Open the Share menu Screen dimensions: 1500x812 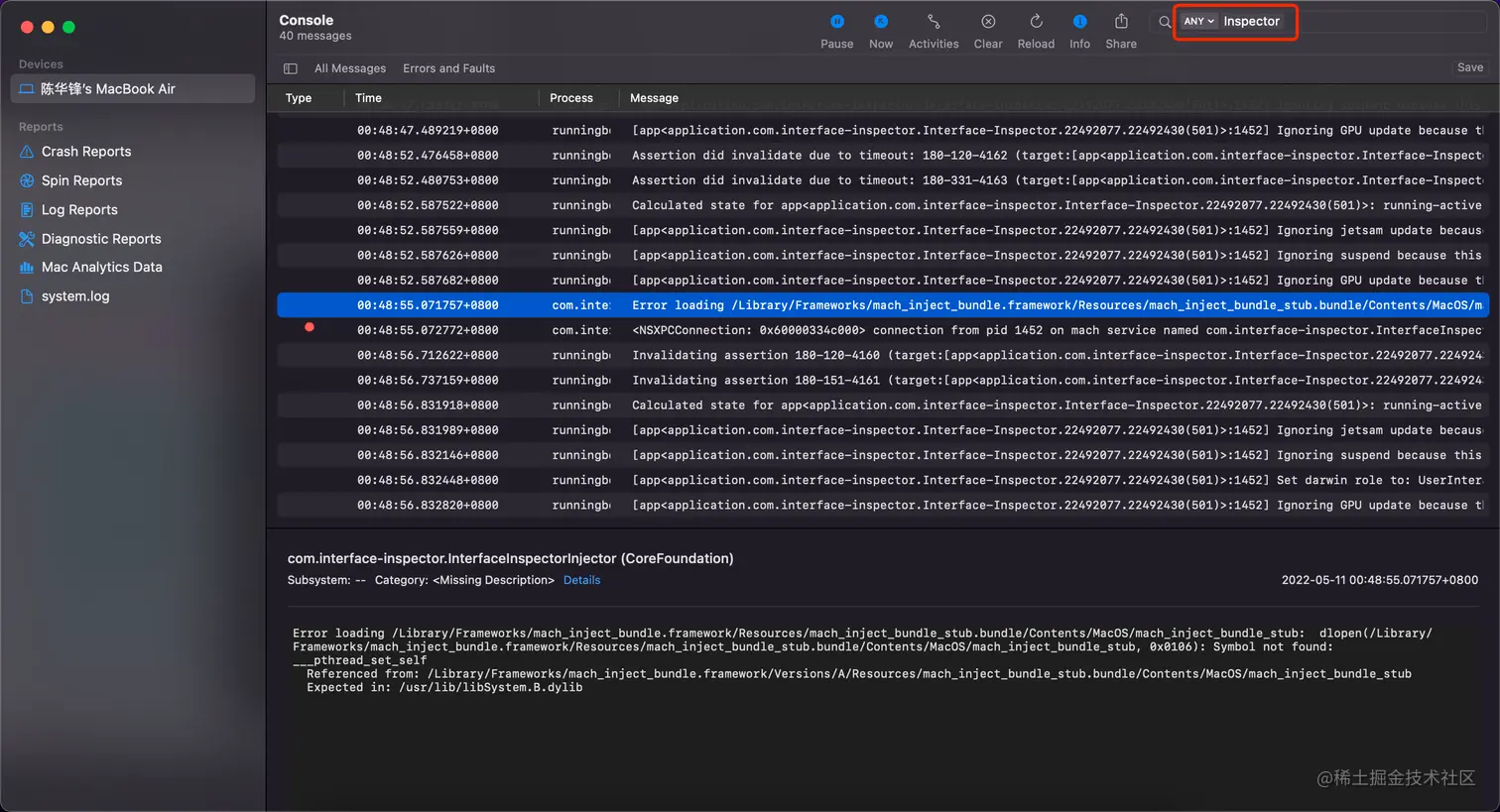click(x=1121, y=31)
